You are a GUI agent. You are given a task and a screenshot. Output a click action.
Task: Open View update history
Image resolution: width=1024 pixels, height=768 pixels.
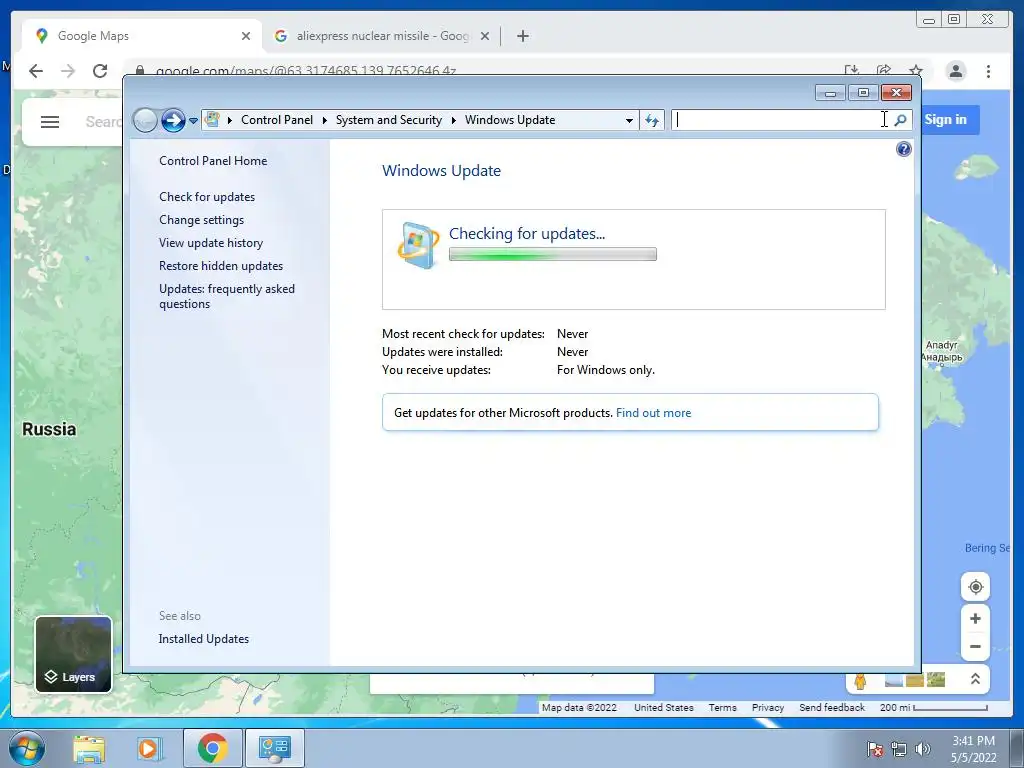[x=211, y=243]
